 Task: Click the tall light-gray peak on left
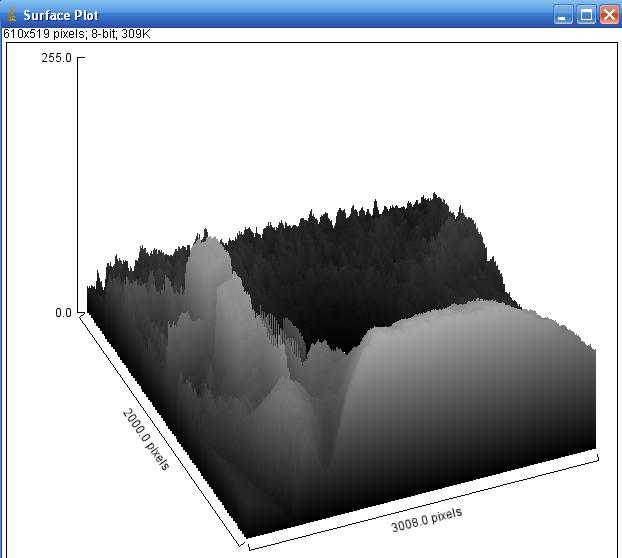[x=208, y=262]
